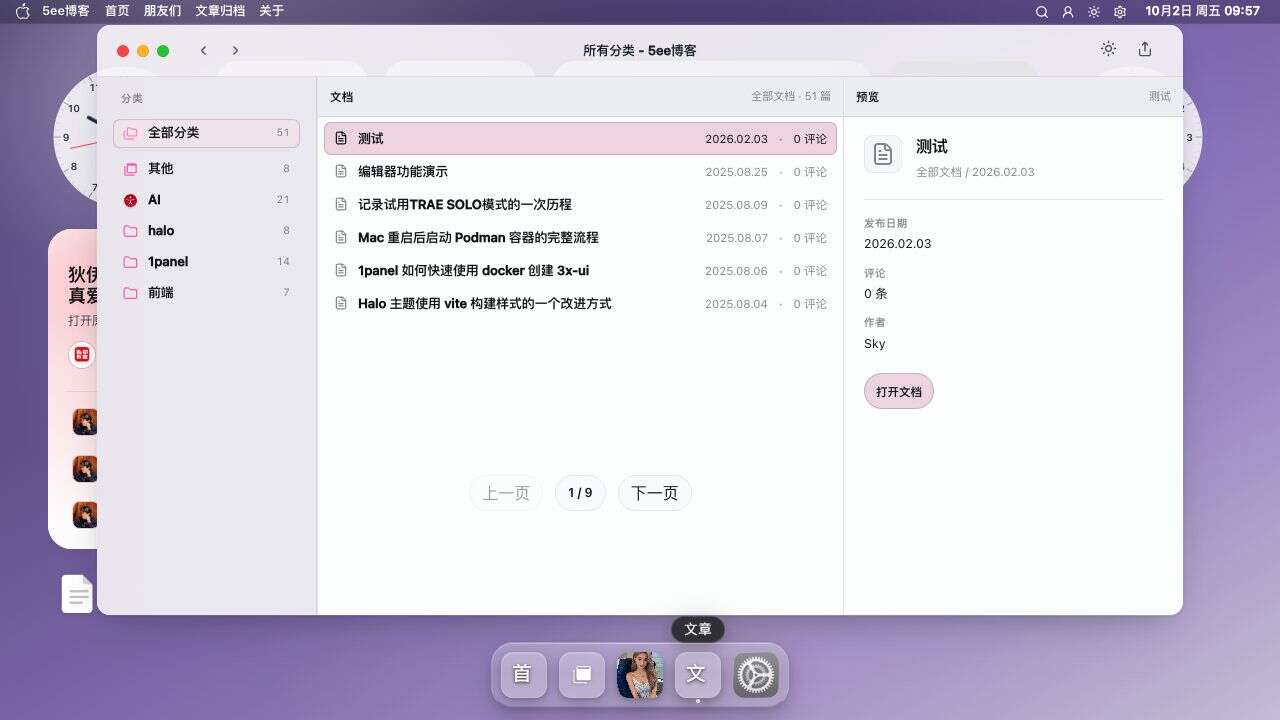Click document icon beside 1panel 如何快速使用 docker
This screenshot has height=720, width=1280.
[x=341, y=271]
